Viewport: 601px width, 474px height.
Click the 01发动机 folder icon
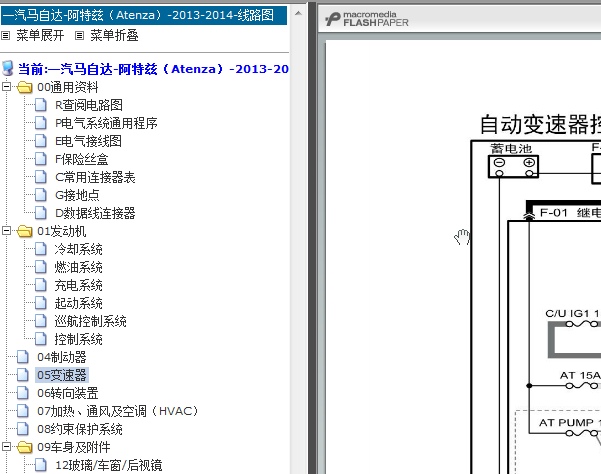pyautogui.click(x=25, y=231)
